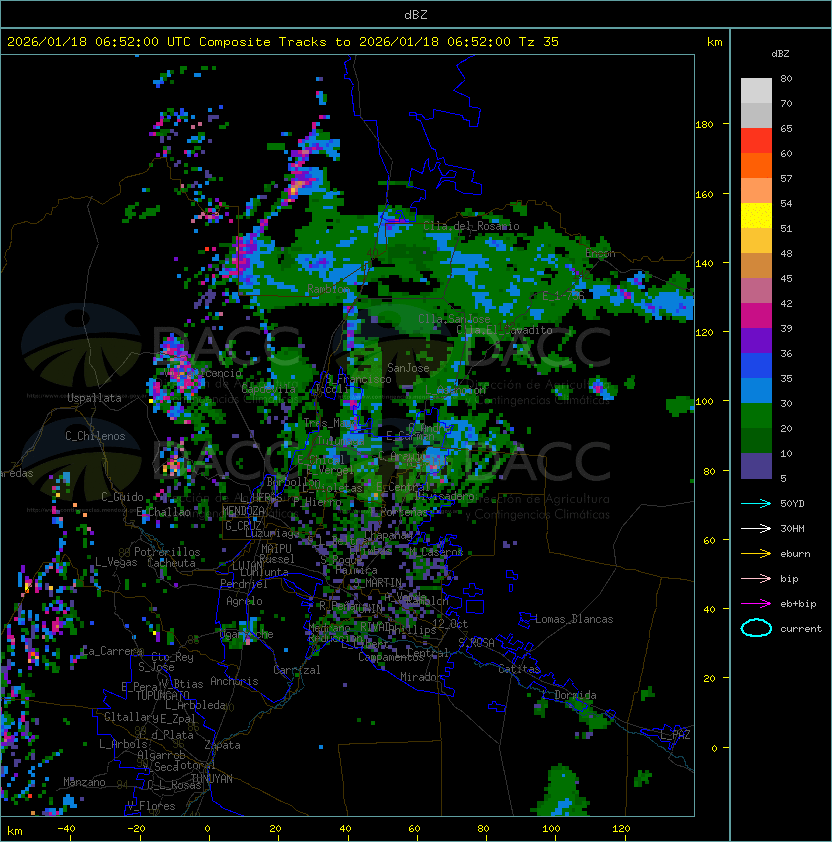832x842 pixels.
Task: Click the 'SanJose' place label
Action: pyautogui.click(x=408, y=368)
